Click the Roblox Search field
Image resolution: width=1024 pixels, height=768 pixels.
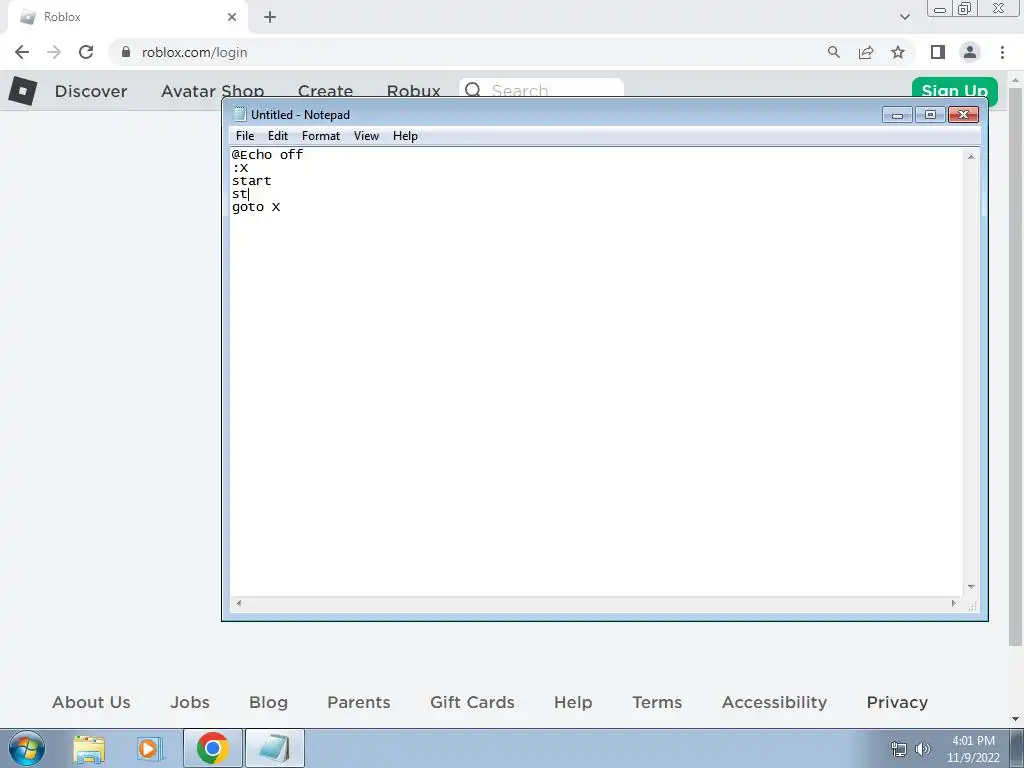541,89
